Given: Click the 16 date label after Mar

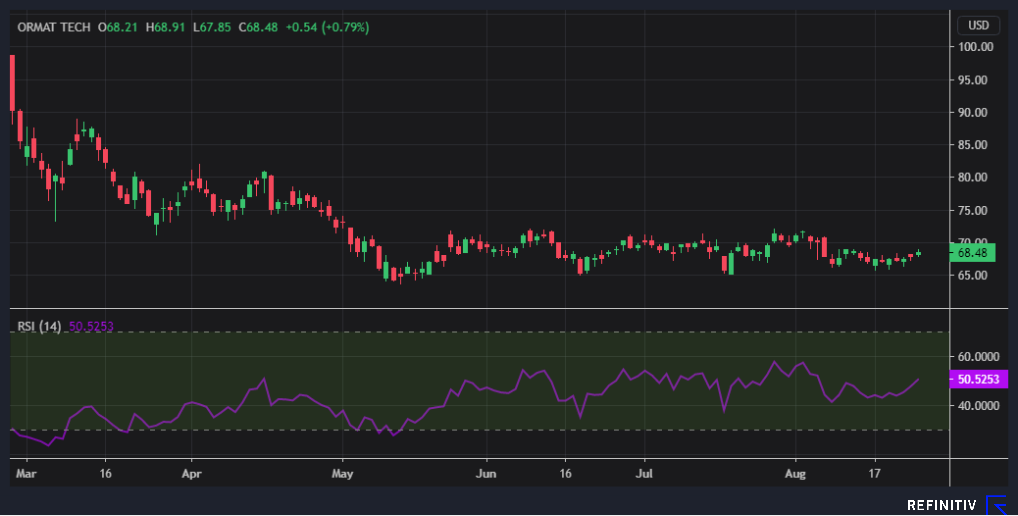Looking at the screenshot, I should point(105,474).
